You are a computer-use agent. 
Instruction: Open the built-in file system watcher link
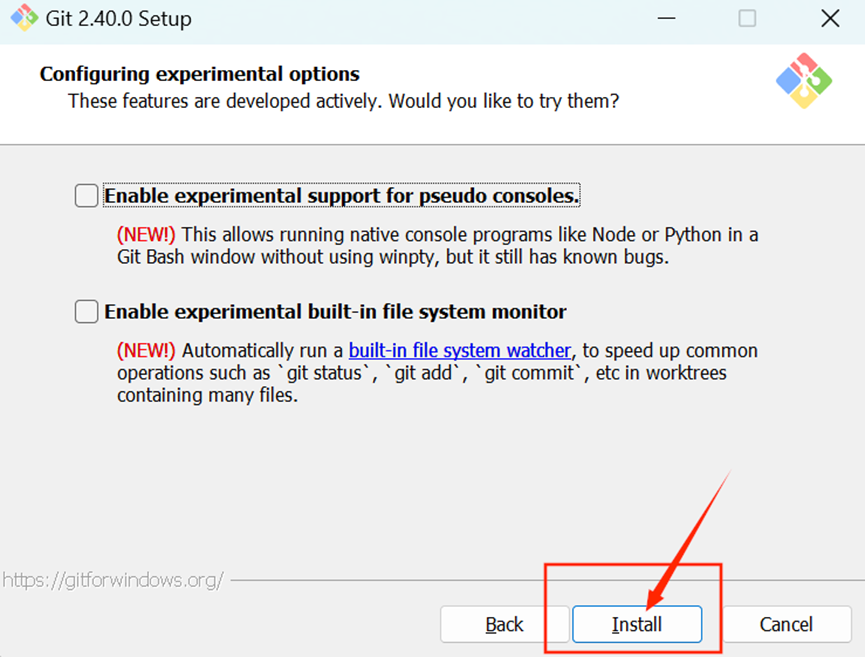pyautogui.click(x=460, y=351)
